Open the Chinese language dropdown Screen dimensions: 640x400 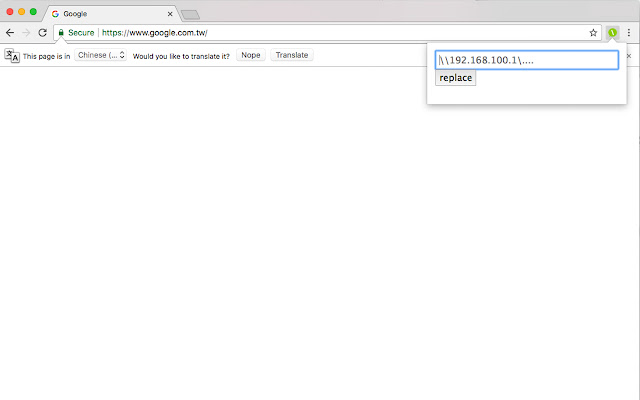pos(101,56)
